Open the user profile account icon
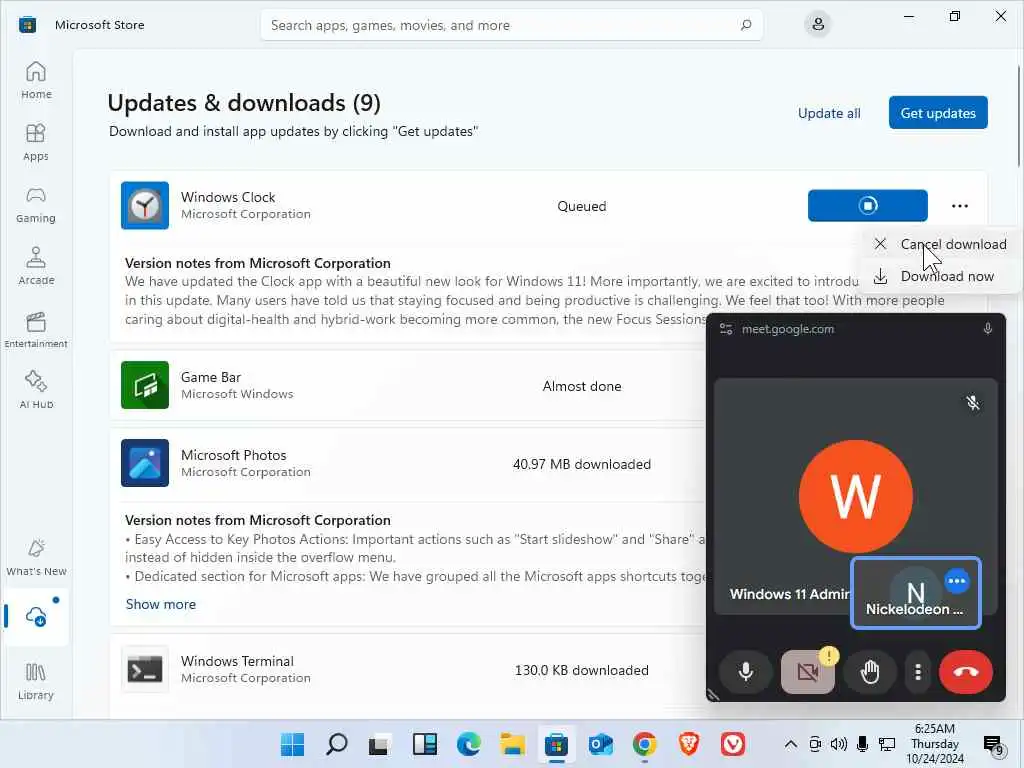Screen dimensions: 1024x768 tap(818, 25)
